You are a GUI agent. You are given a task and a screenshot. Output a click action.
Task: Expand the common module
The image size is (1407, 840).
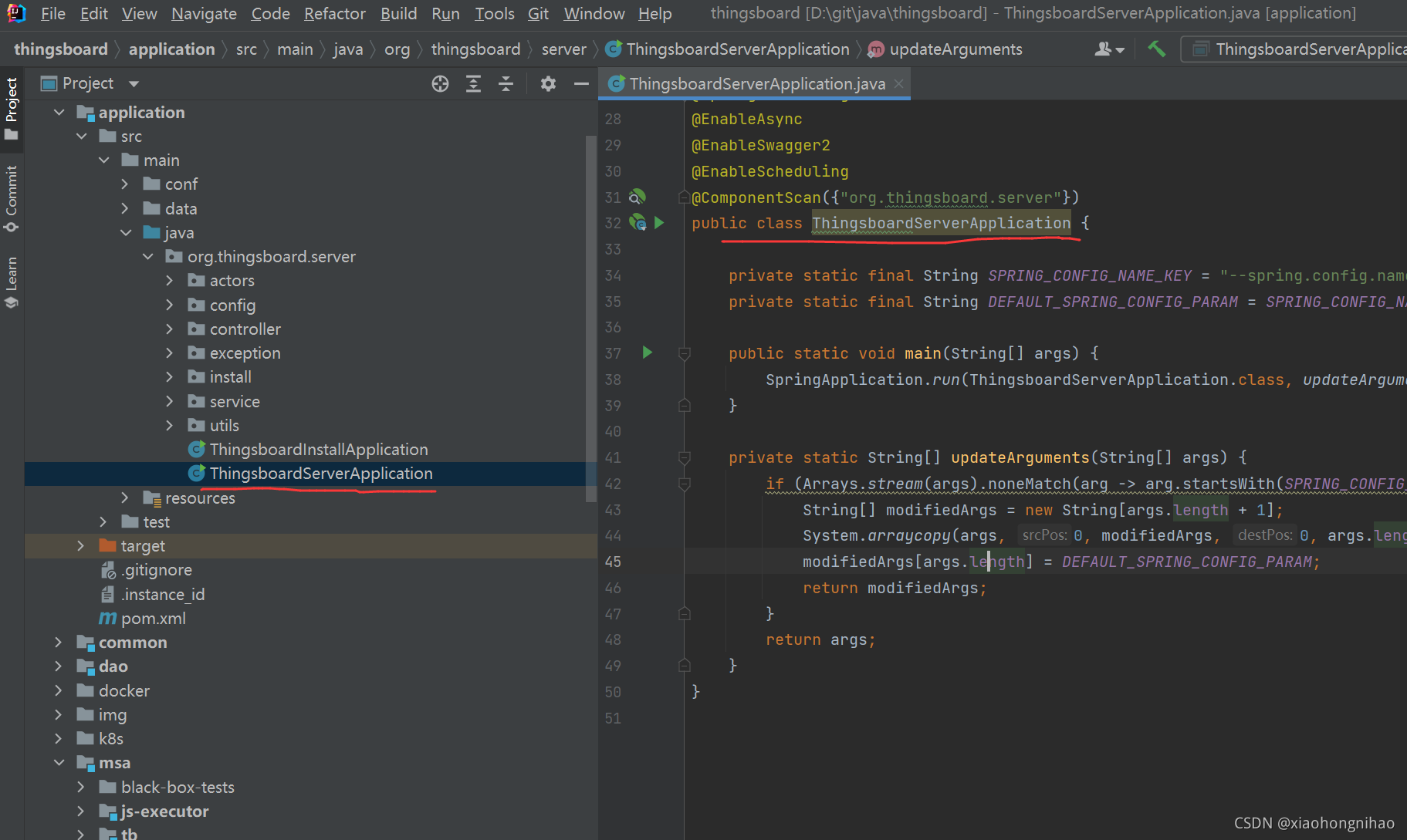[59, 643]
